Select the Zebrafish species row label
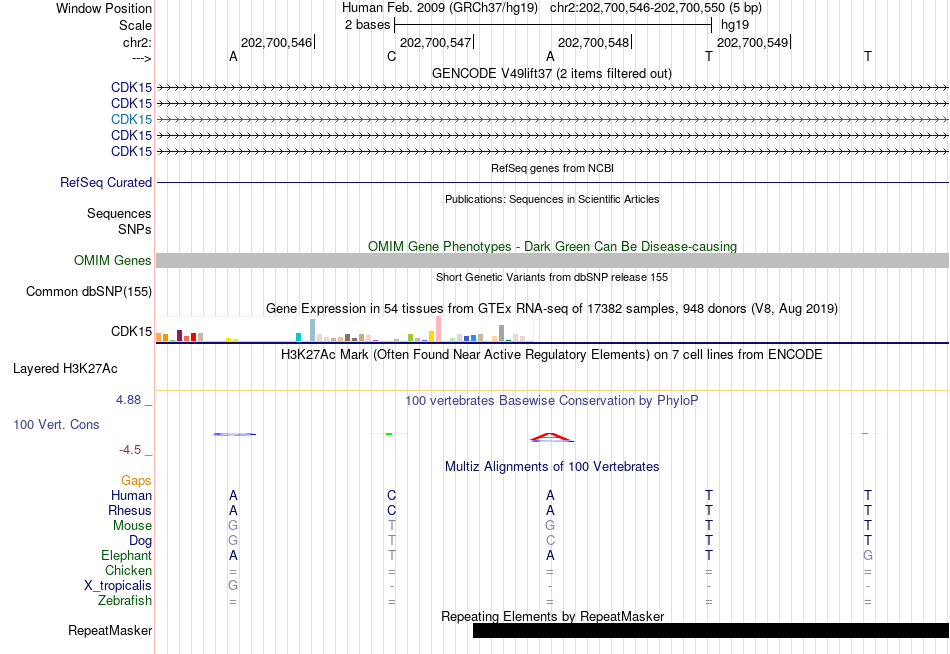Image resolution: width=950 pixels, height=654 pixels. (125, 601)
